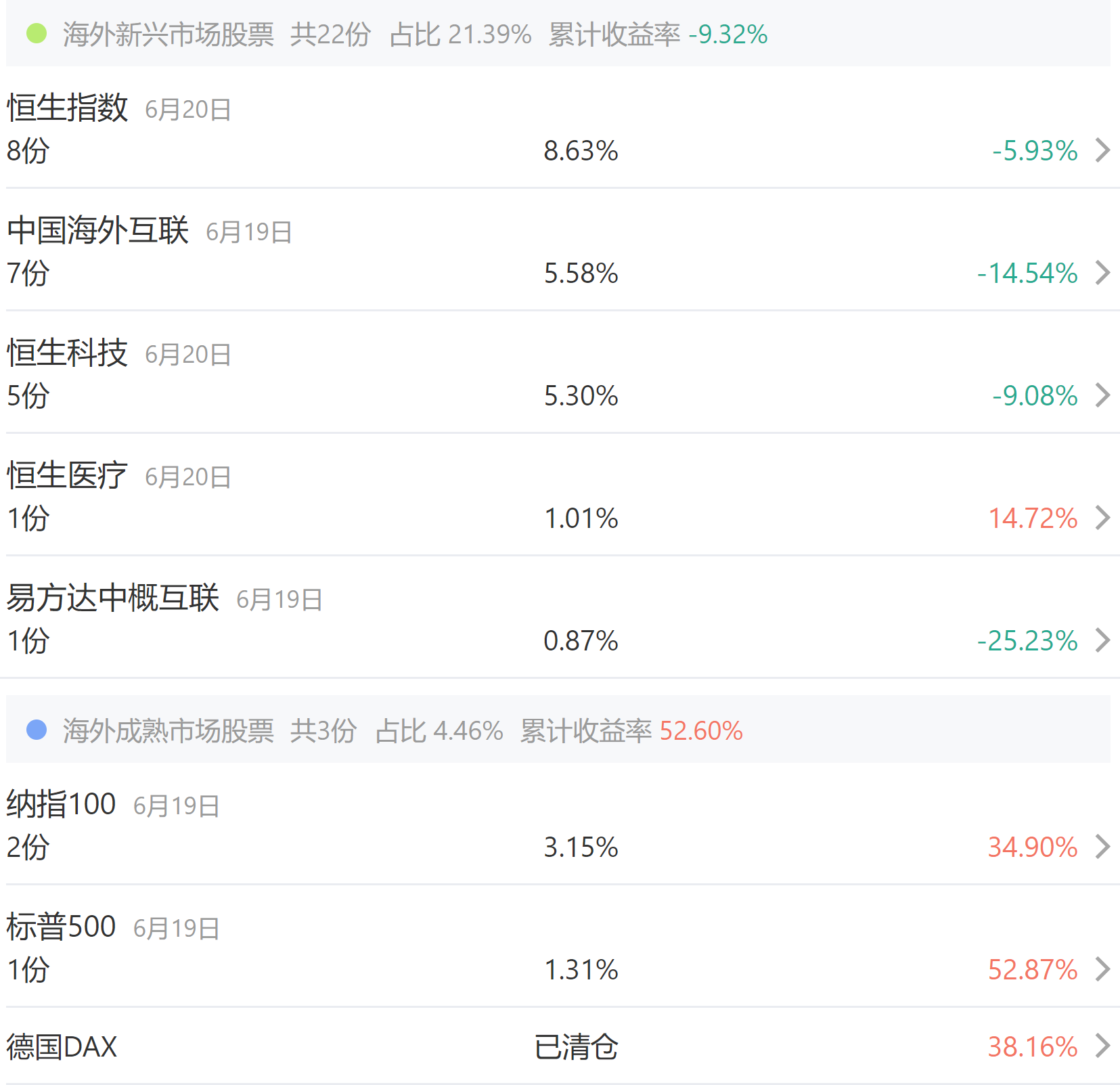Open the 易方达中概互联 fund name
The image size is (1120, 1085).
[x=112, y=598]
